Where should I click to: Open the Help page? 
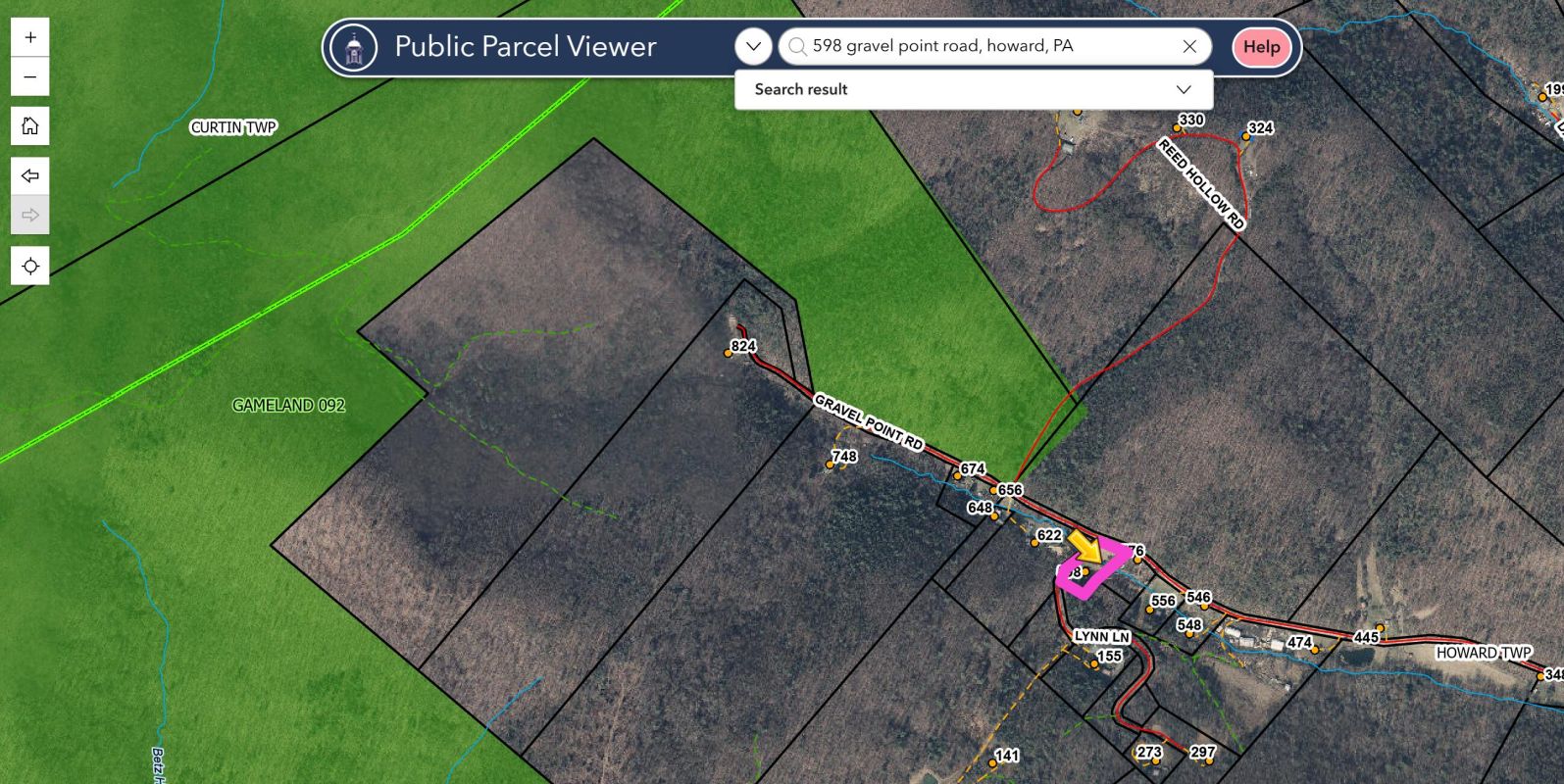(1261, 47)
